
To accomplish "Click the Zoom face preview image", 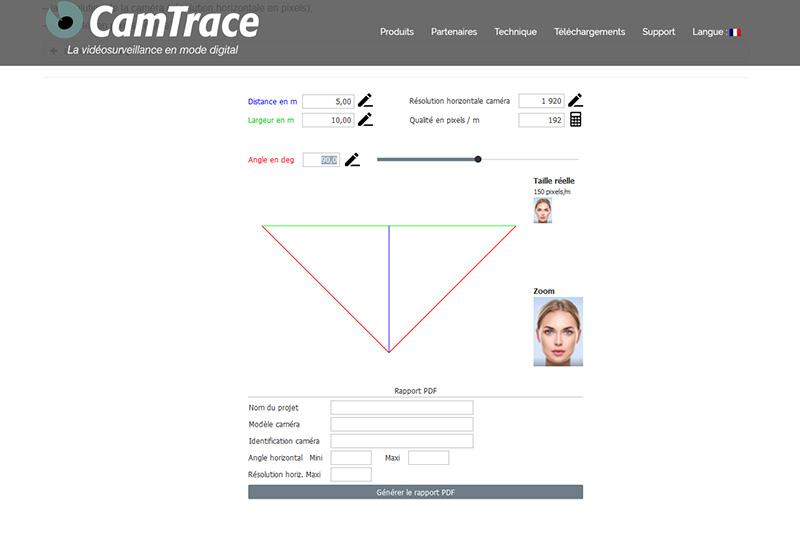I will pyautogui.click(x=558, y=332).
